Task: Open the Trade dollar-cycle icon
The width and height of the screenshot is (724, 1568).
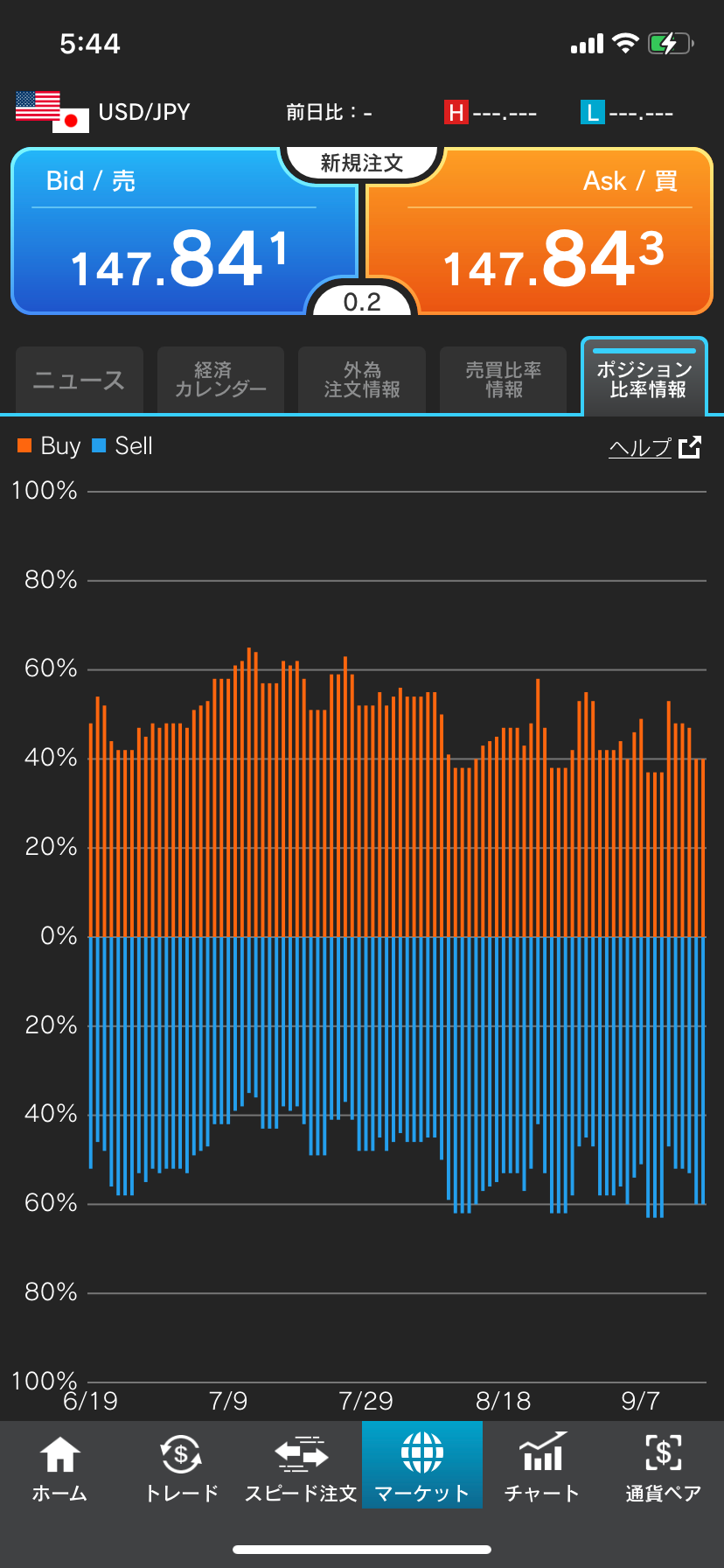Action: click(x=181, y=1454)
